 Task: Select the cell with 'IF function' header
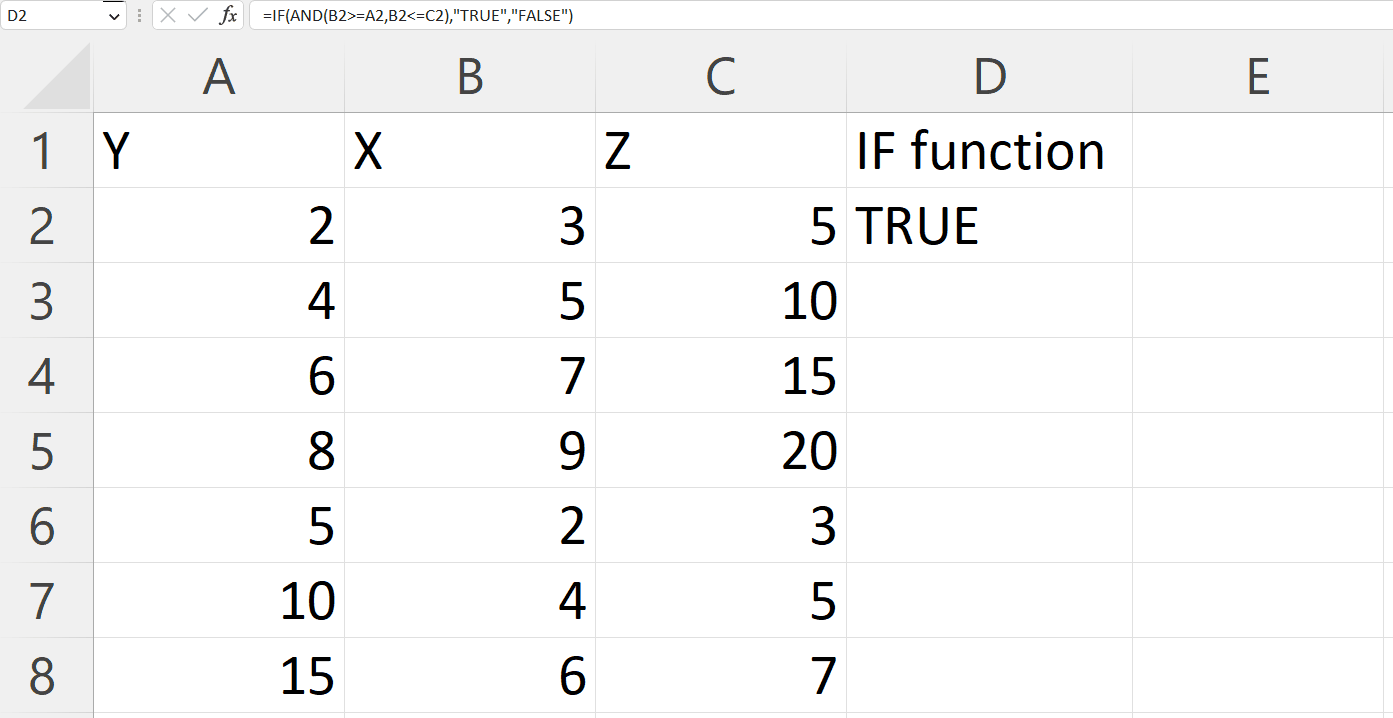point(989,151)
